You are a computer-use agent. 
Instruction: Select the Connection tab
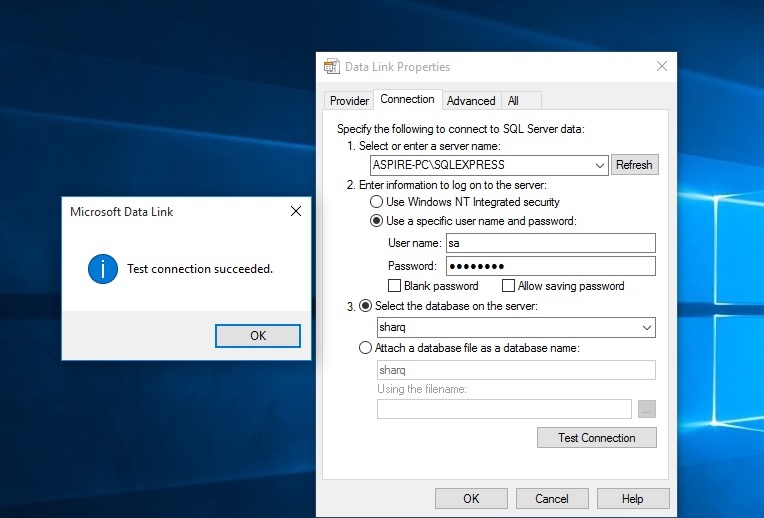click(407, 99)
